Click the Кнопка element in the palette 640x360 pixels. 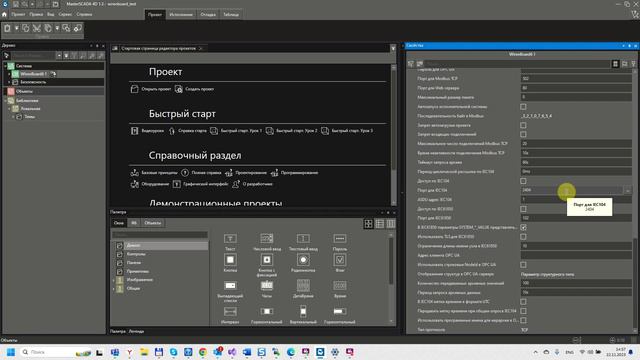tap(230, 262)
